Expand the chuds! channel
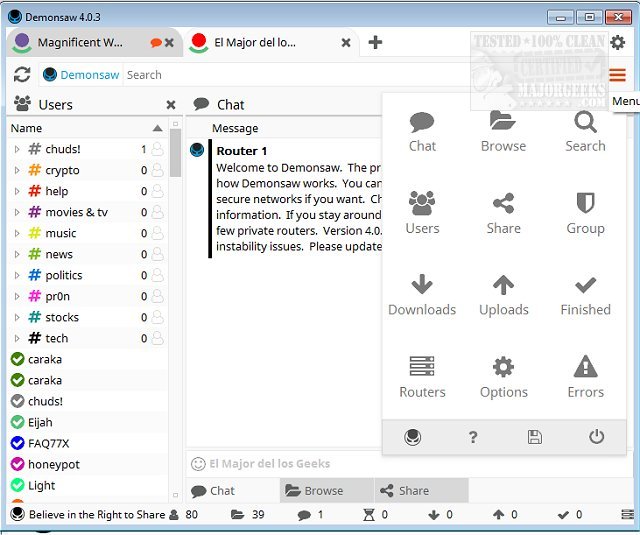 17,149
